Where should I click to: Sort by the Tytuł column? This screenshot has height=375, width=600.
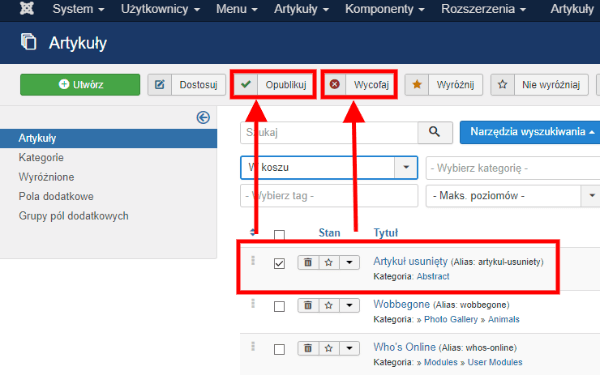(x=386, y=233)
